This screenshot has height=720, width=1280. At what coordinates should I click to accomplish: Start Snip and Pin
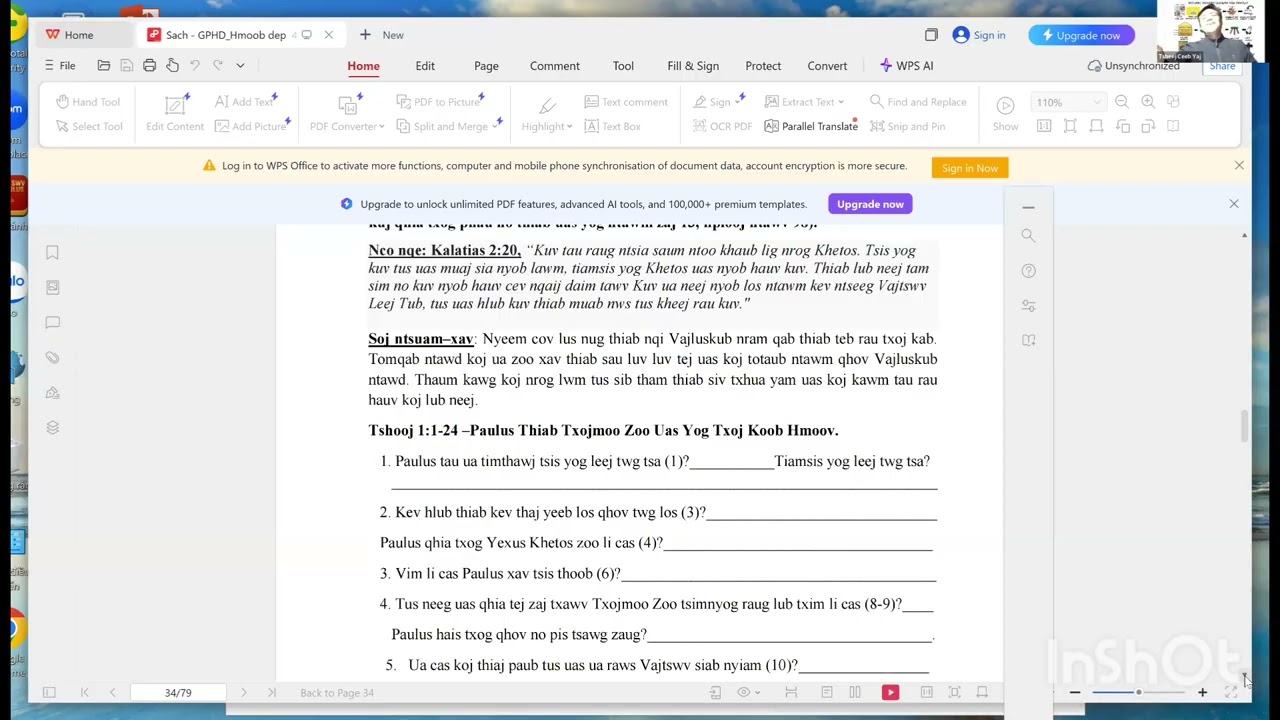907,126
